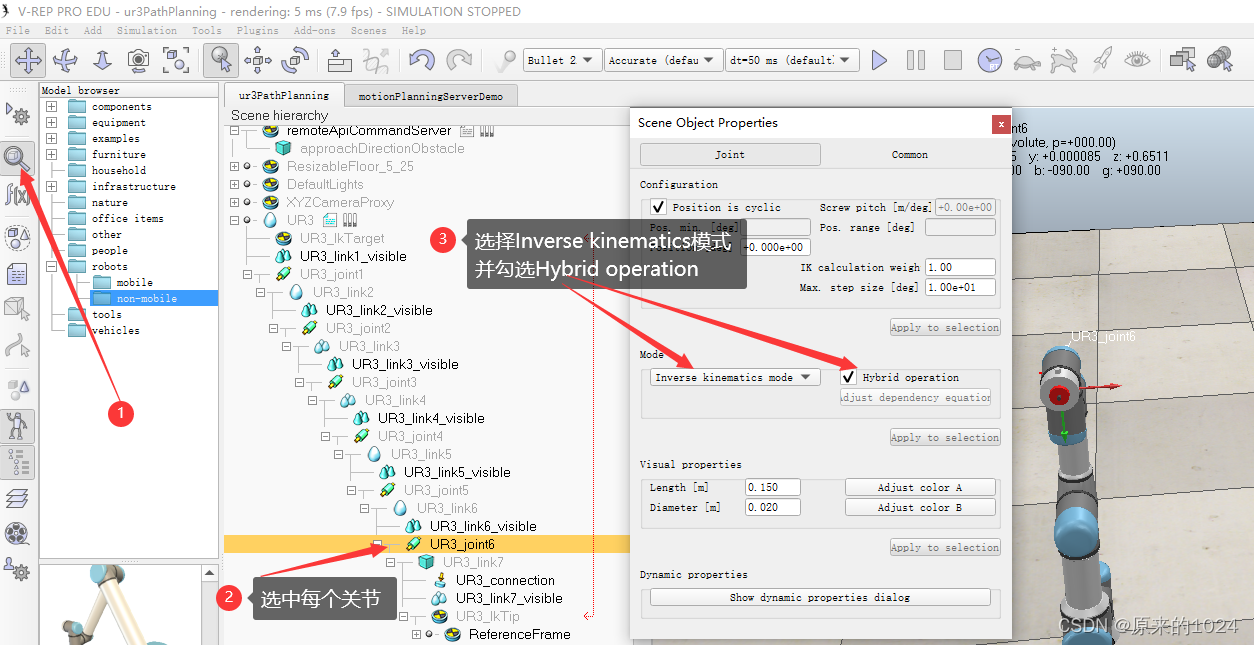
Task: Choose the object/item shift tool
Action: pyautogui.click(x=258, y=60)
